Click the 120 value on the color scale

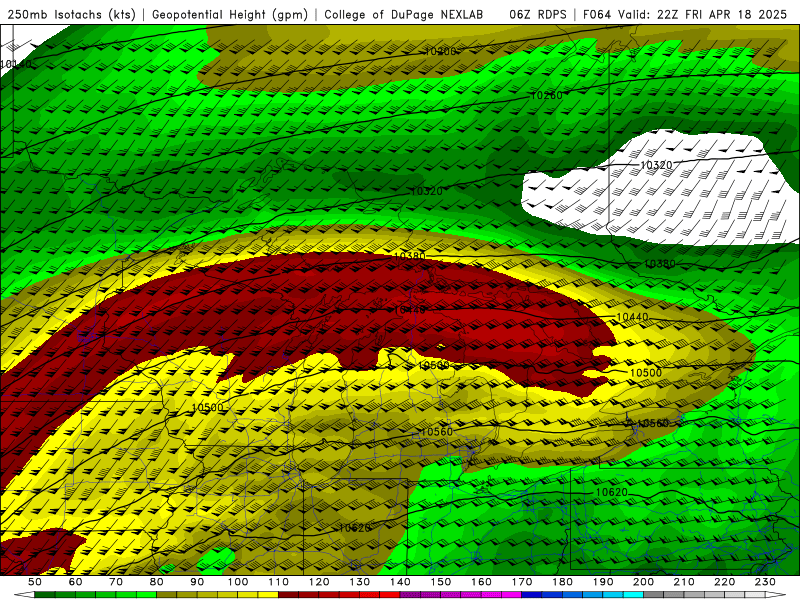click(319, 582)
